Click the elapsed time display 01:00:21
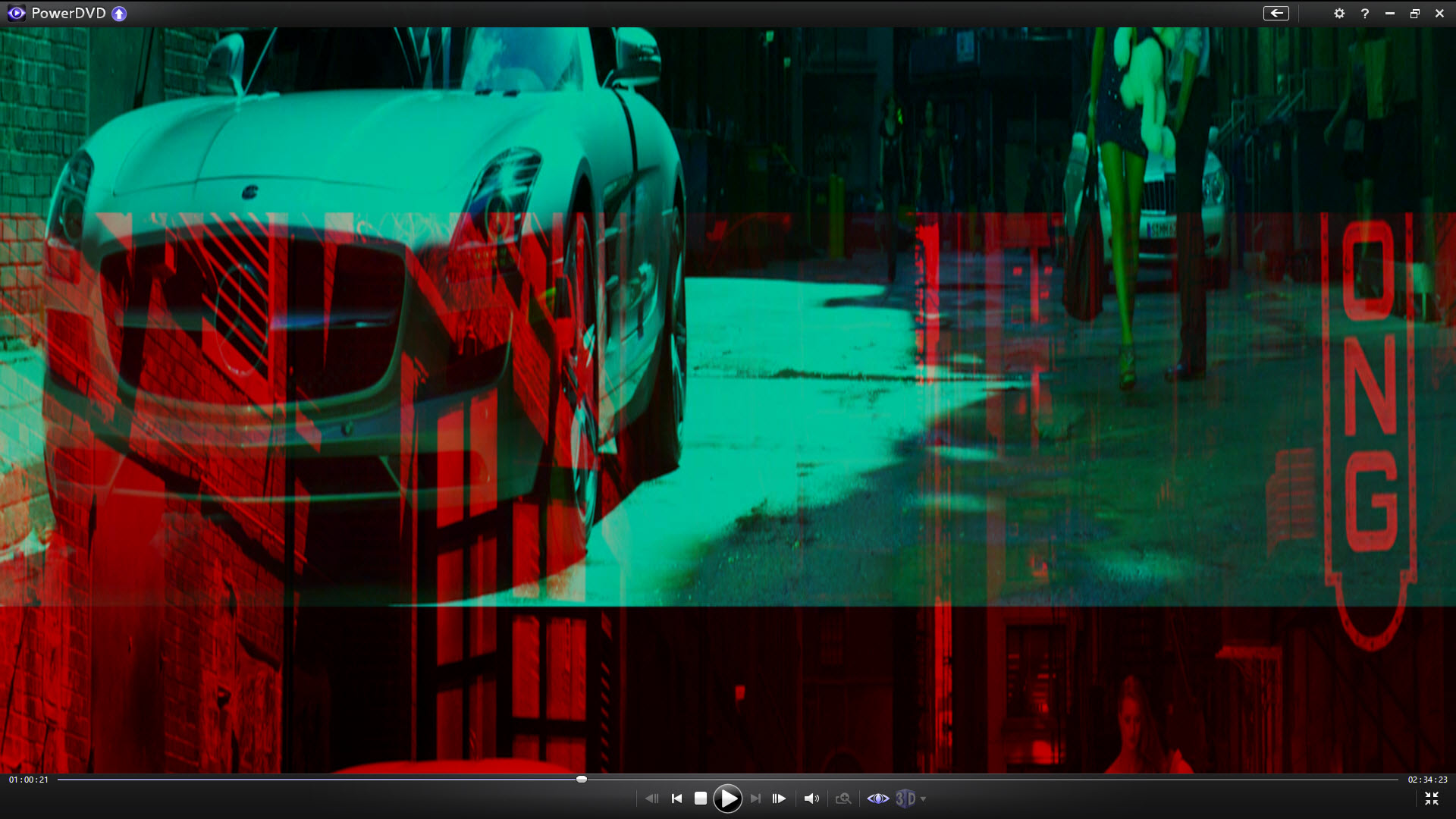This screenshot has width=1456, height=819. click(x=29, y=780)
